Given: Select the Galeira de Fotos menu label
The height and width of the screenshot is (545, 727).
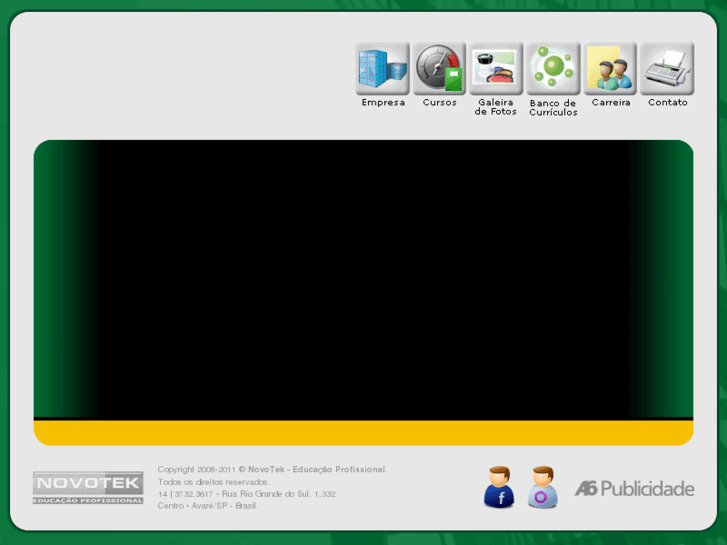Looking at the screenshot, I should [x=496, y=107].
